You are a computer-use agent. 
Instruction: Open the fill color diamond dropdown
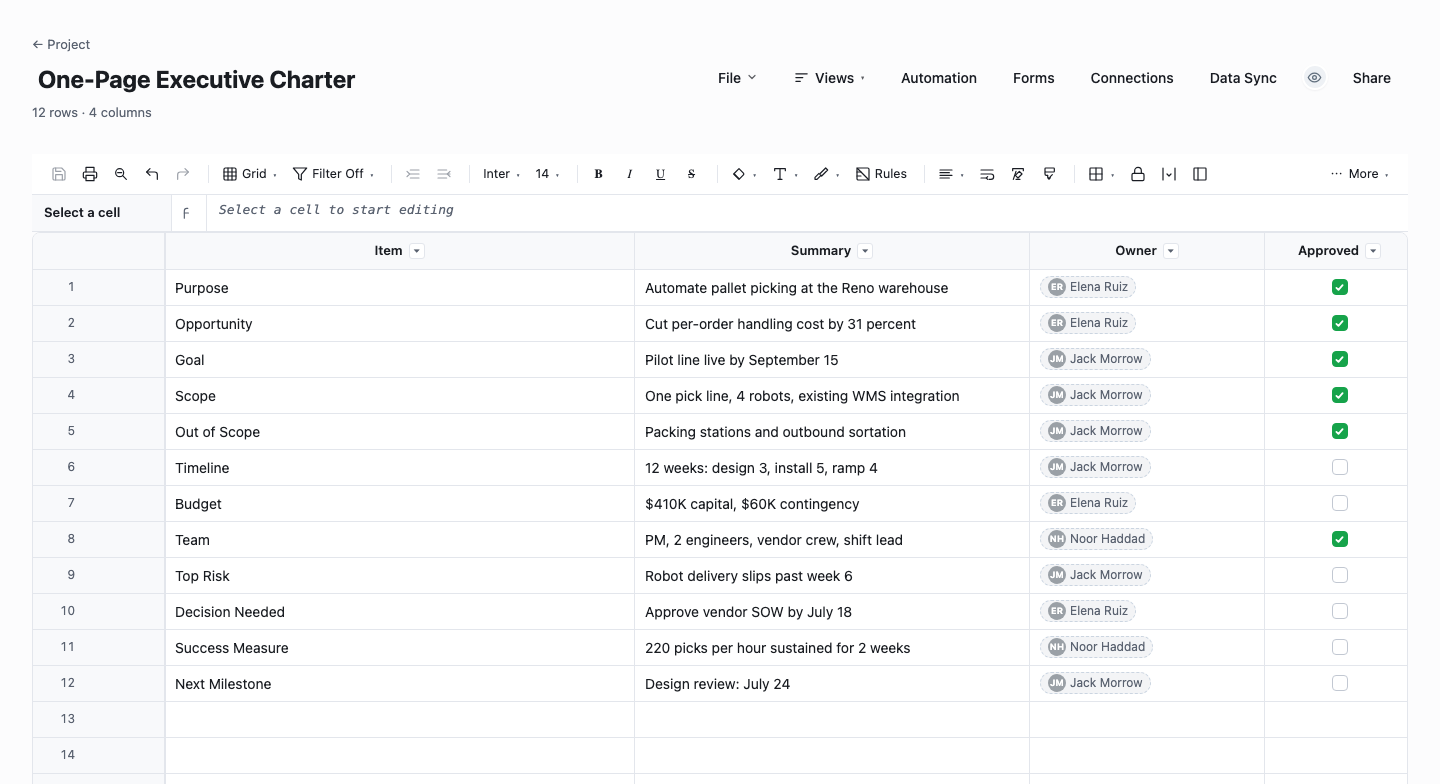tap(744, 174)
